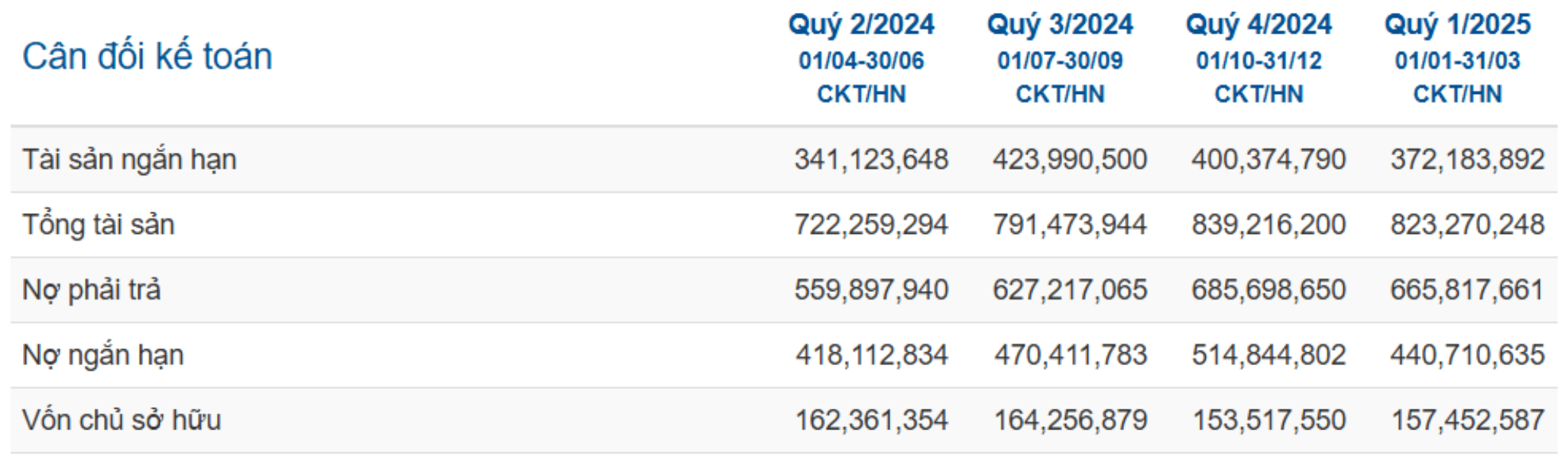Click the value 839,216,200

point(1268,225)
